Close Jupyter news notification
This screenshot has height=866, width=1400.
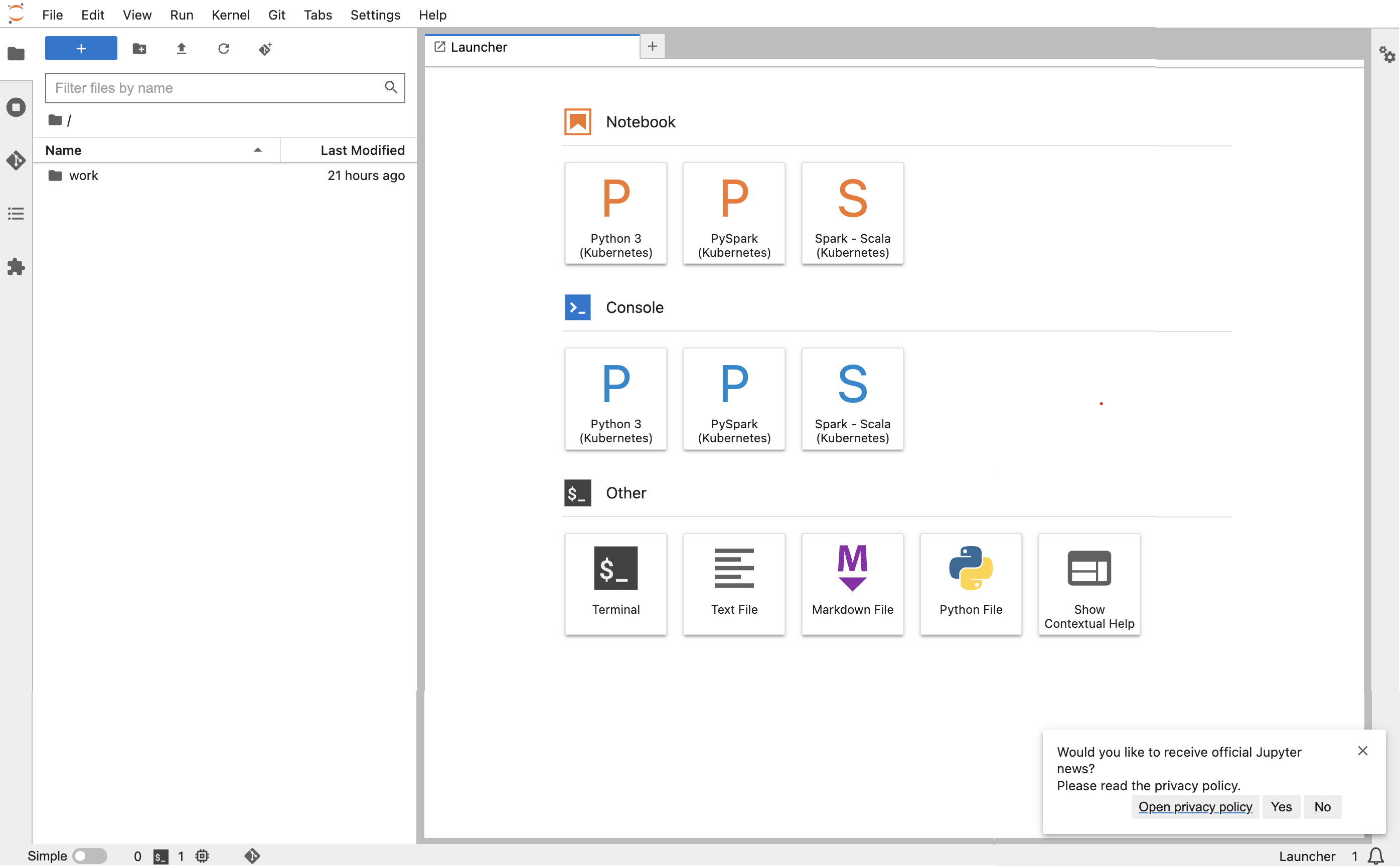[1362, 750]
